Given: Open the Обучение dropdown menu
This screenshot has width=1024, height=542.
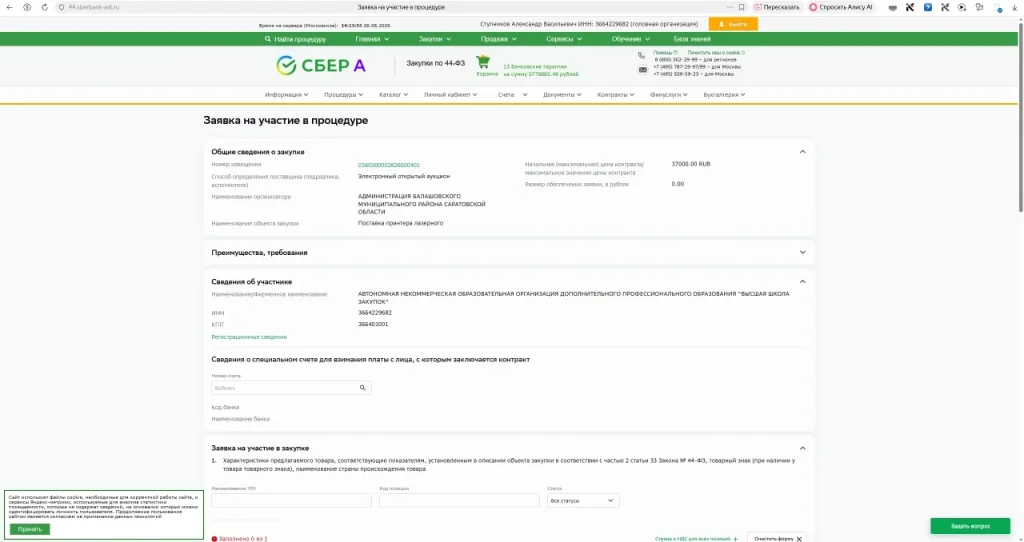Looking at the screenshot, I should 630,39.
